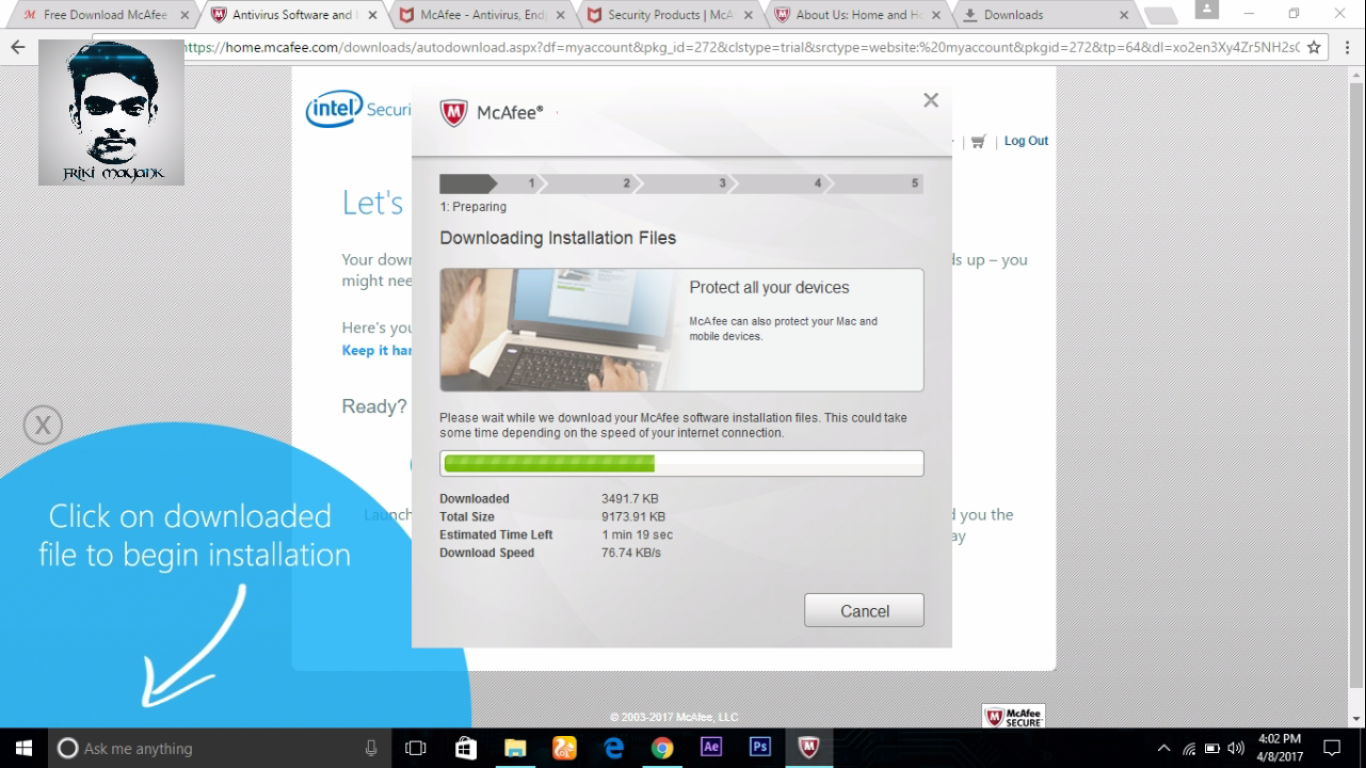The image size is (1366, 768).
Task: Launch Firefox from the taskbar
Action: click(x=564, y=747)
